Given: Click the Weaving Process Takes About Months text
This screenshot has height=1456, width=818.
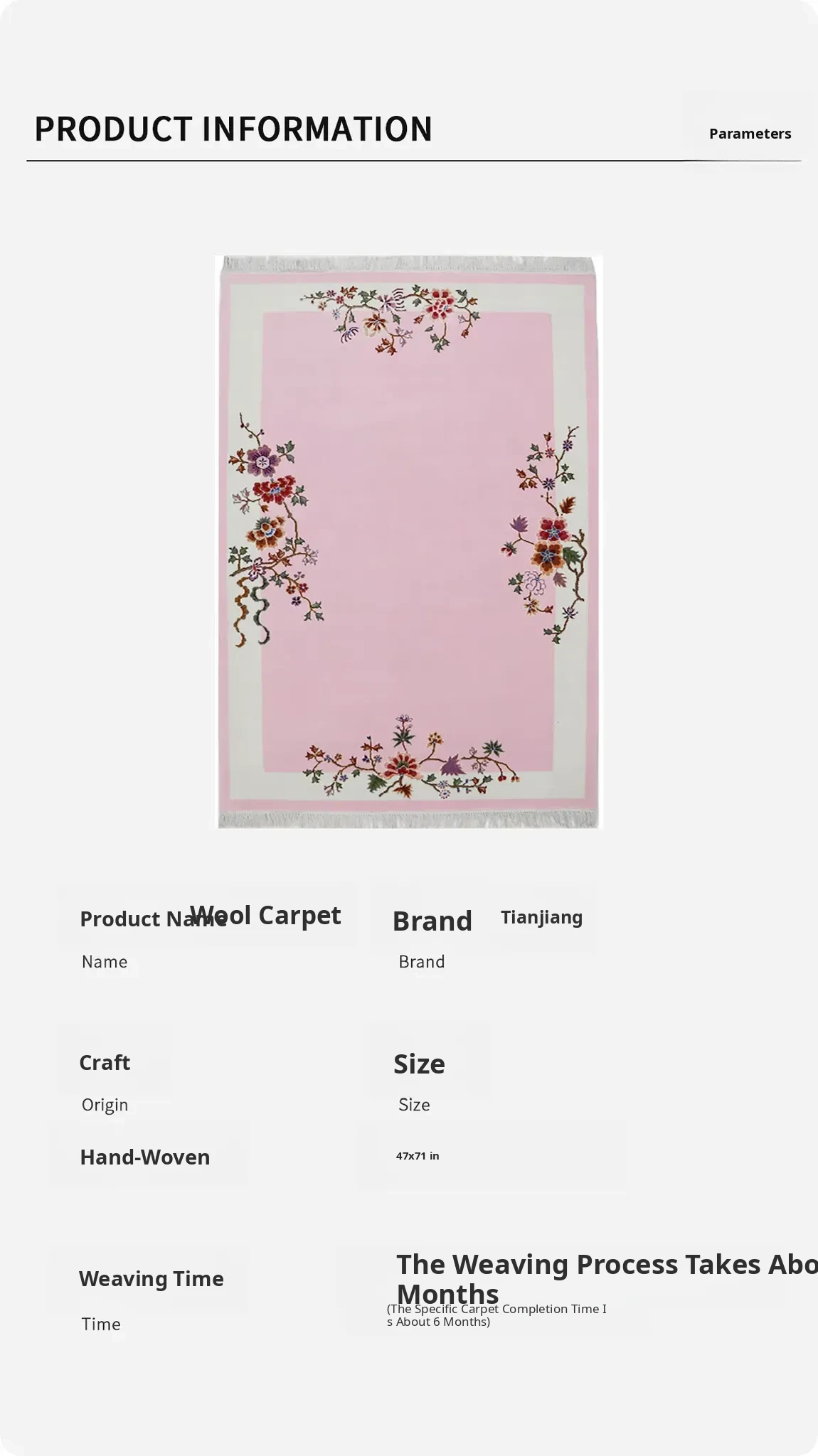Looking at the screenshot, I should click(x=607, y=1278).
